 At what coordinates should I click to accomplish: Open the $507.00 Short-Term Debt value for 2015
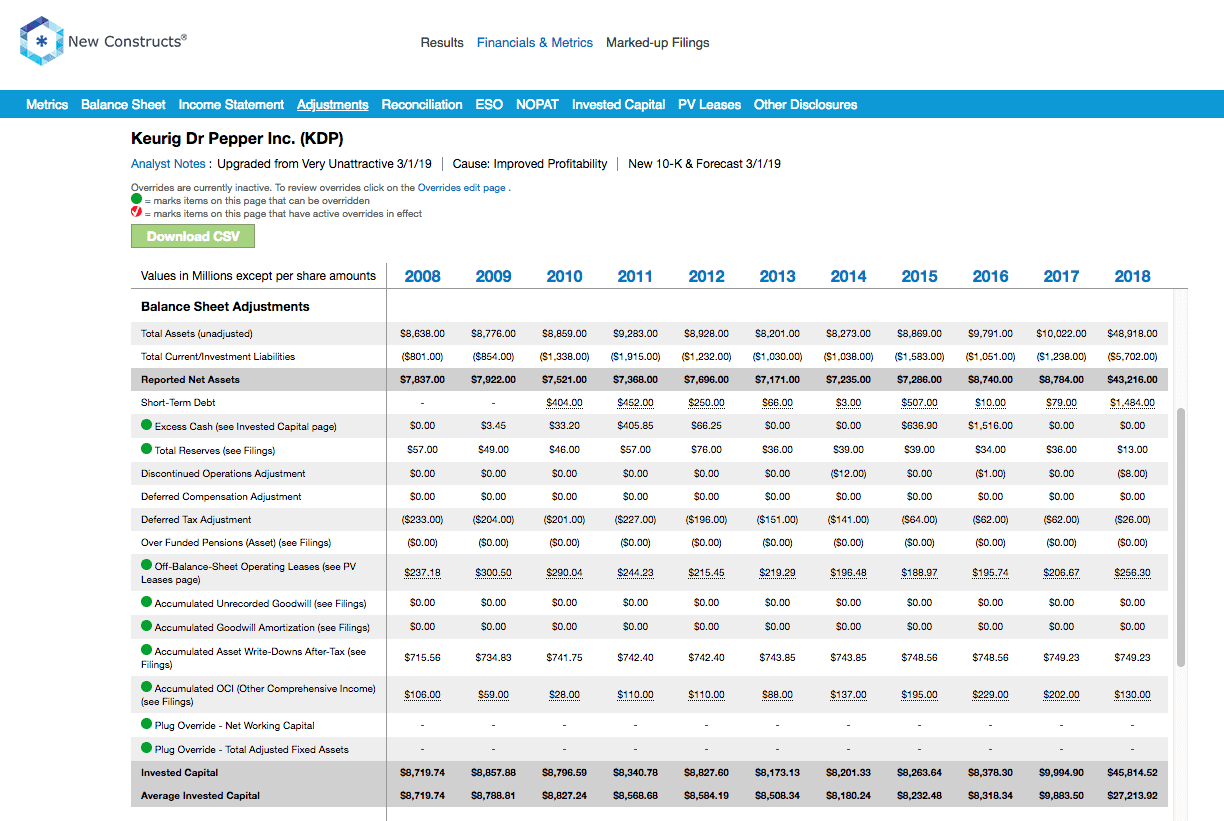[920, 403]
